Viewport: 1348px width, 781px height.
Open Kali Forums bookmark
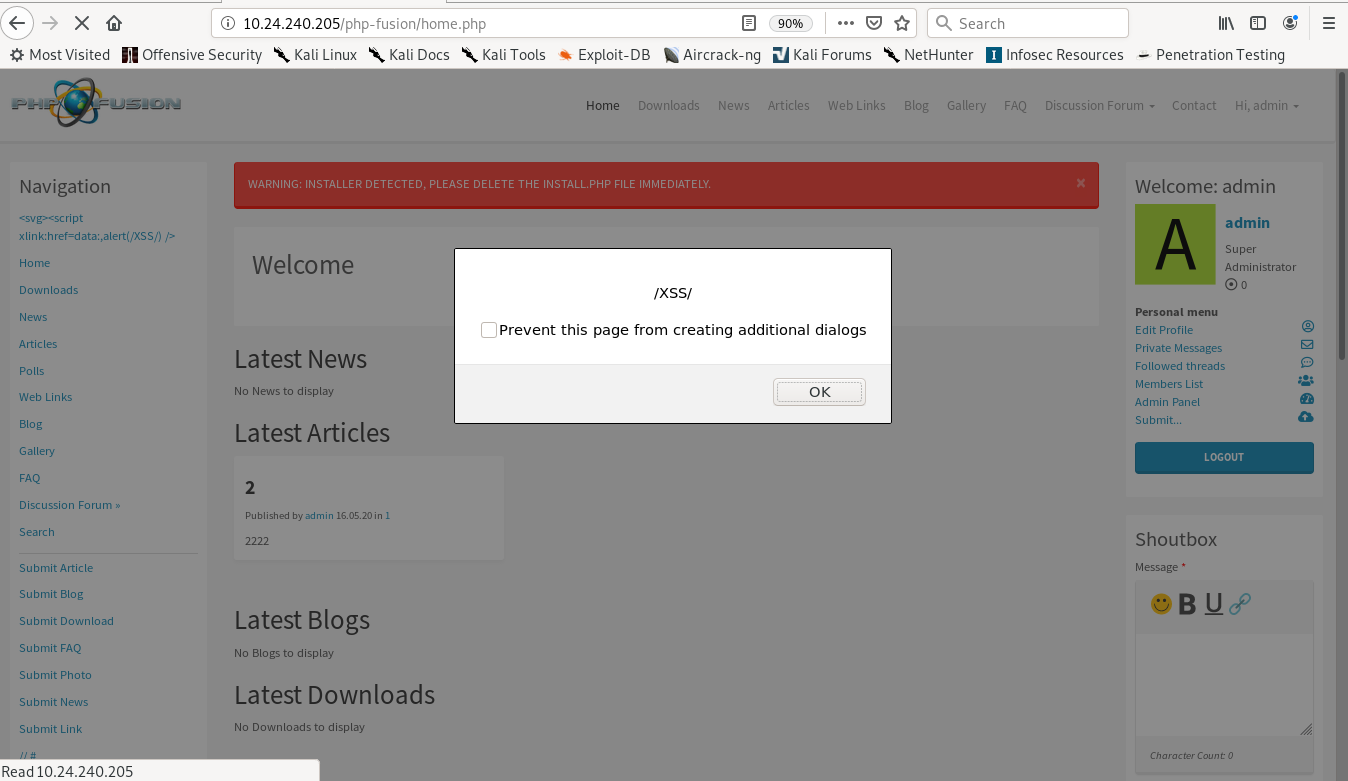pos(822,55)
